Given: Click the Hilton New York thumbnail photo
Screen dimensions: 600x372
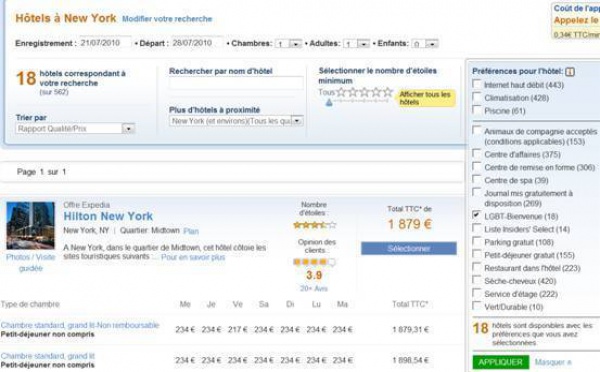Looking at the screenshot, I should click(31, 225).
